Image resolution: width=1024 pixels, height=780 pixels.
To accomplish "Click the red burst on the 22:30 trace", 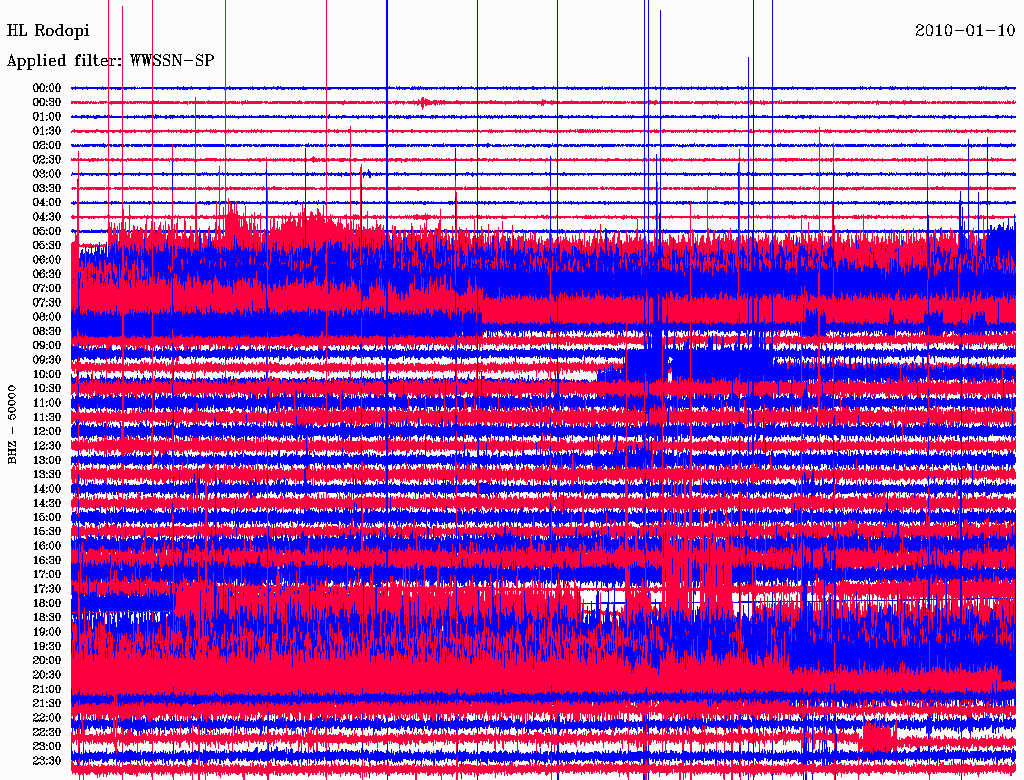I will tap(878, 738).
